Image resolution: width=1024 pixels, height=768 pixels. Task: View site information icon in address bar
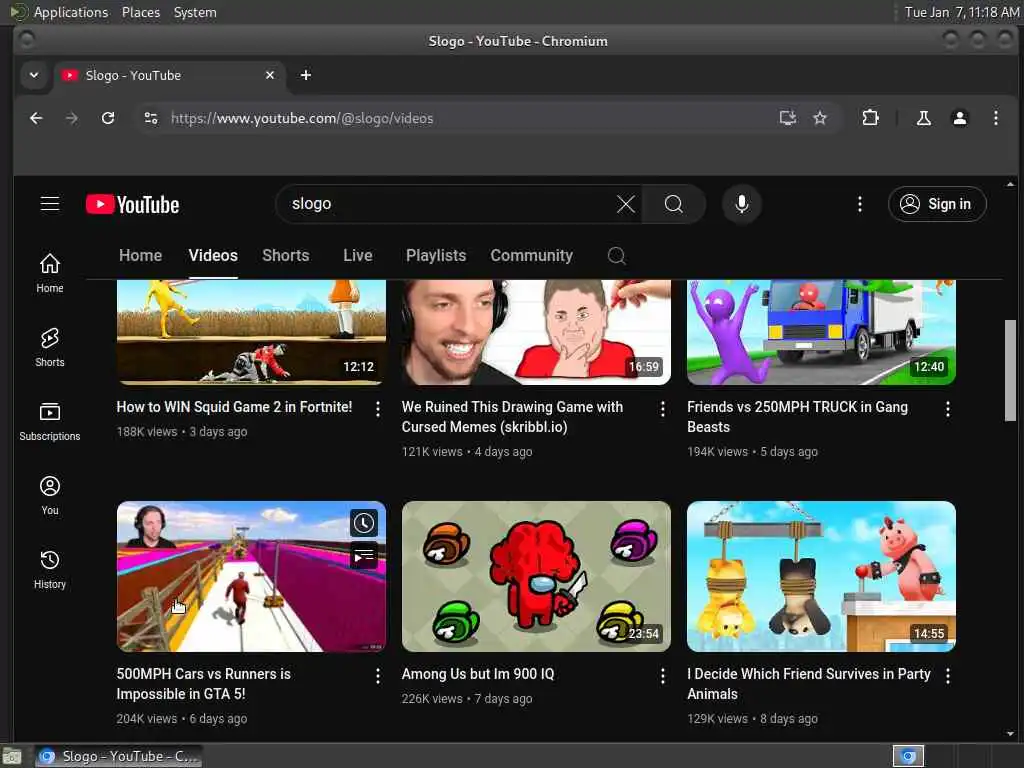click(x=151, y=118)
